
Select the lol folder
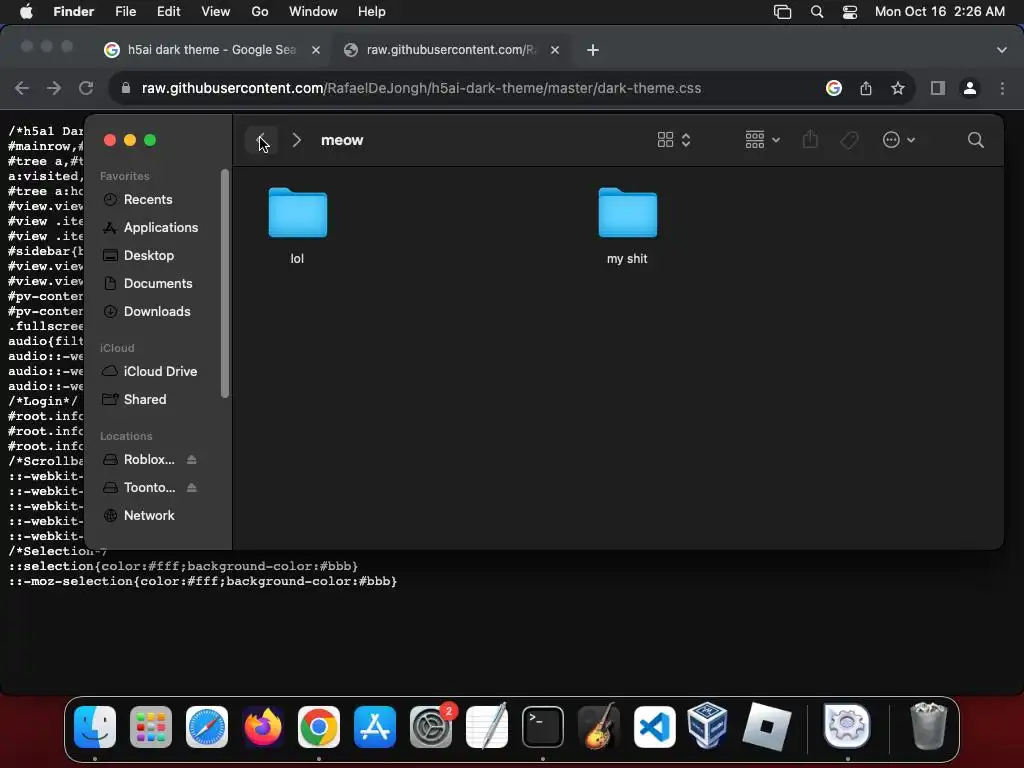[x=297, y=226]
